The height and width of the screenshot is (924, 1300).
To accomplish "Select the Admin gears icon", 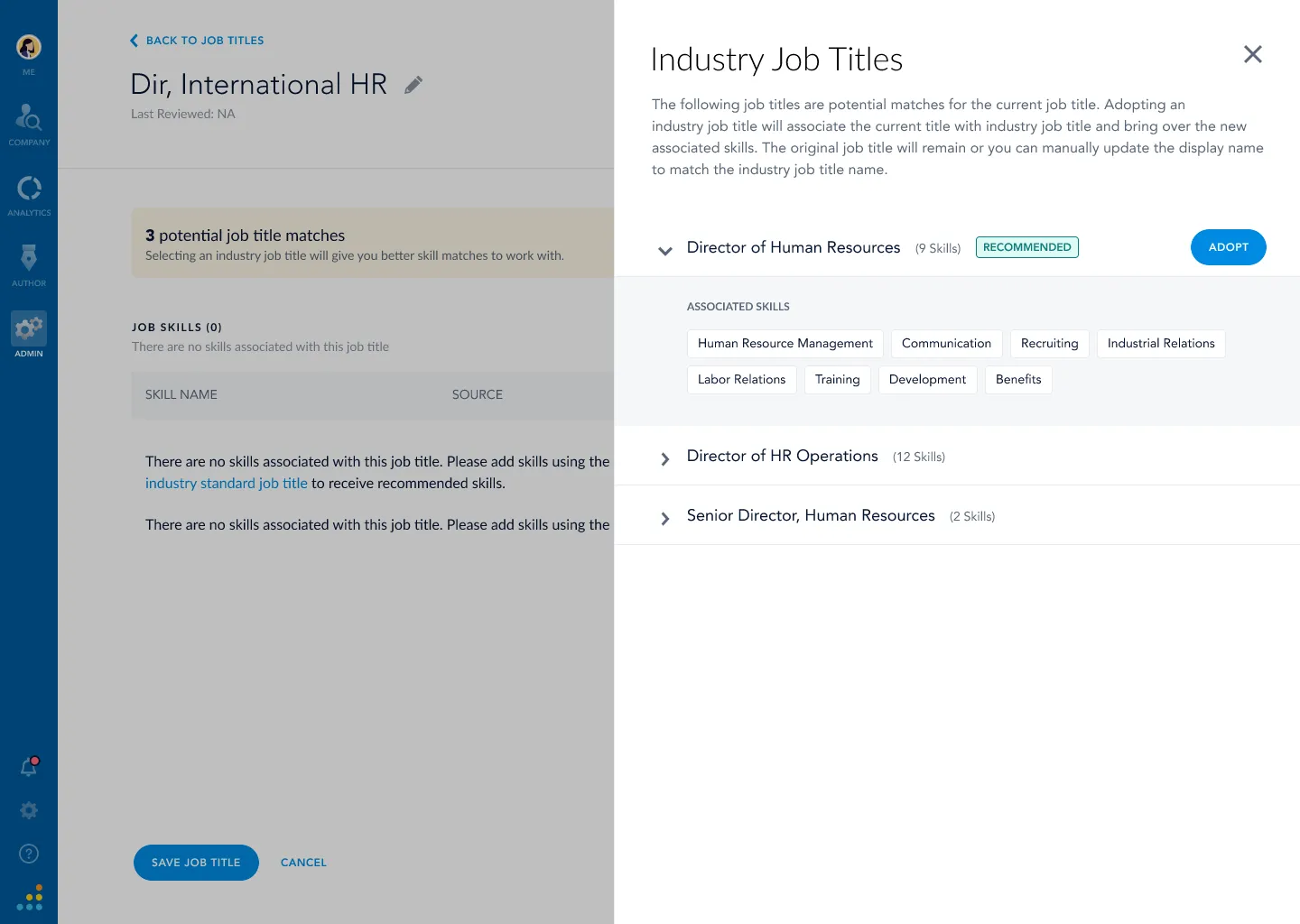I will (x=29, y=328).
